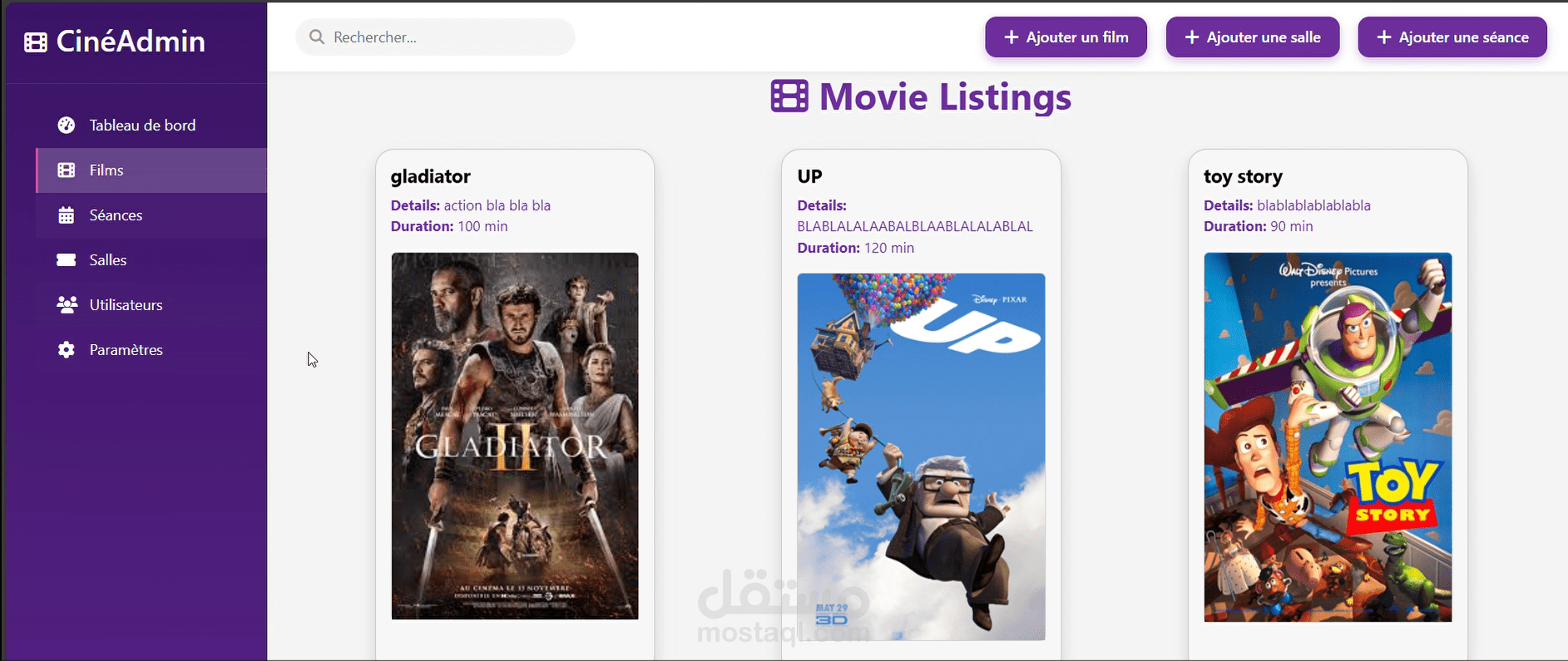1568x661 pixels.
Task: Select the Films menu item
Action: click(x=151, y=170)
